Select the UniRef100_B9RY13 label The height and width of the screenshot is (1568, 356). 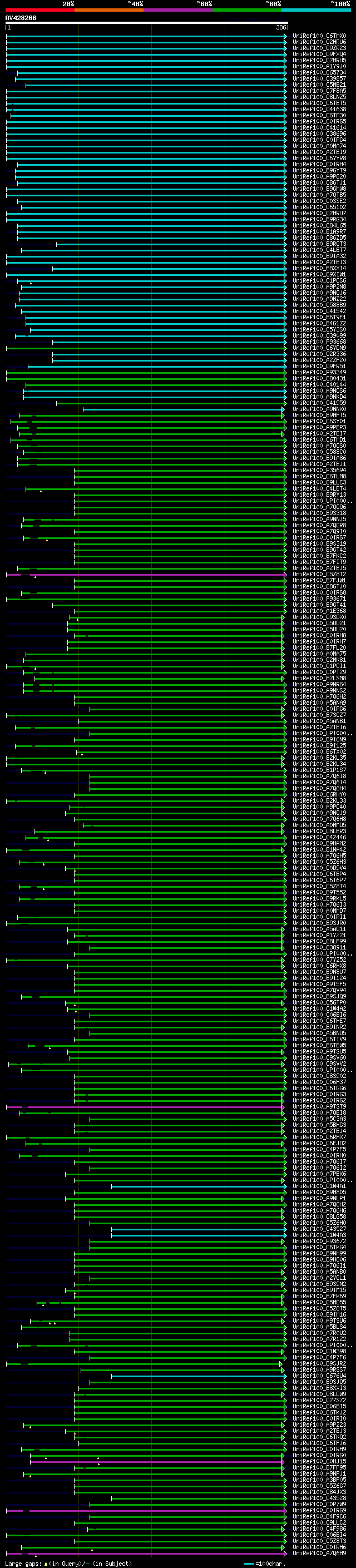[x=319, y=495]
